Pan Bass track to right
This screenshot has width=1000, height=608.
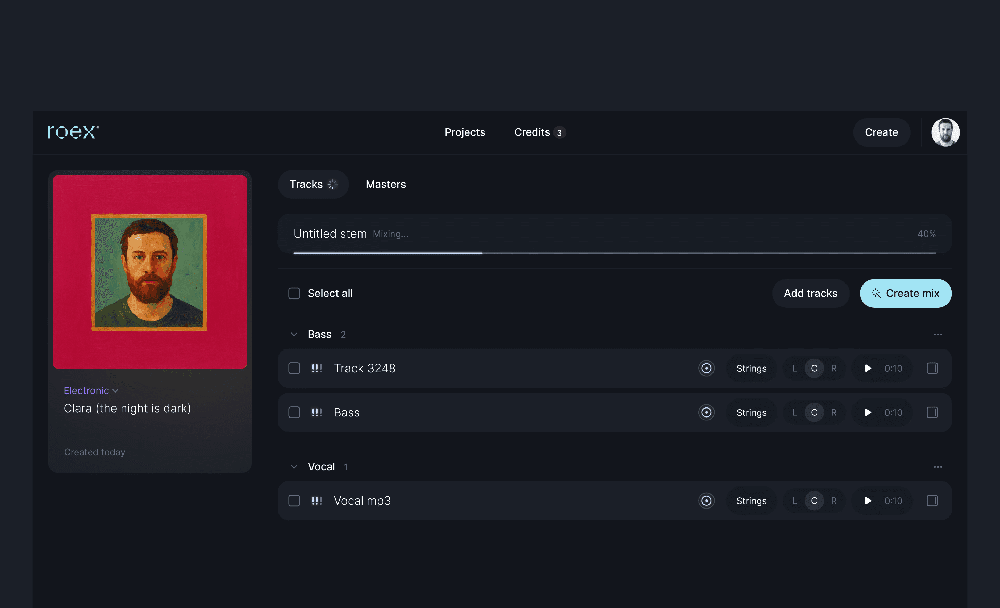click(834, 412)
